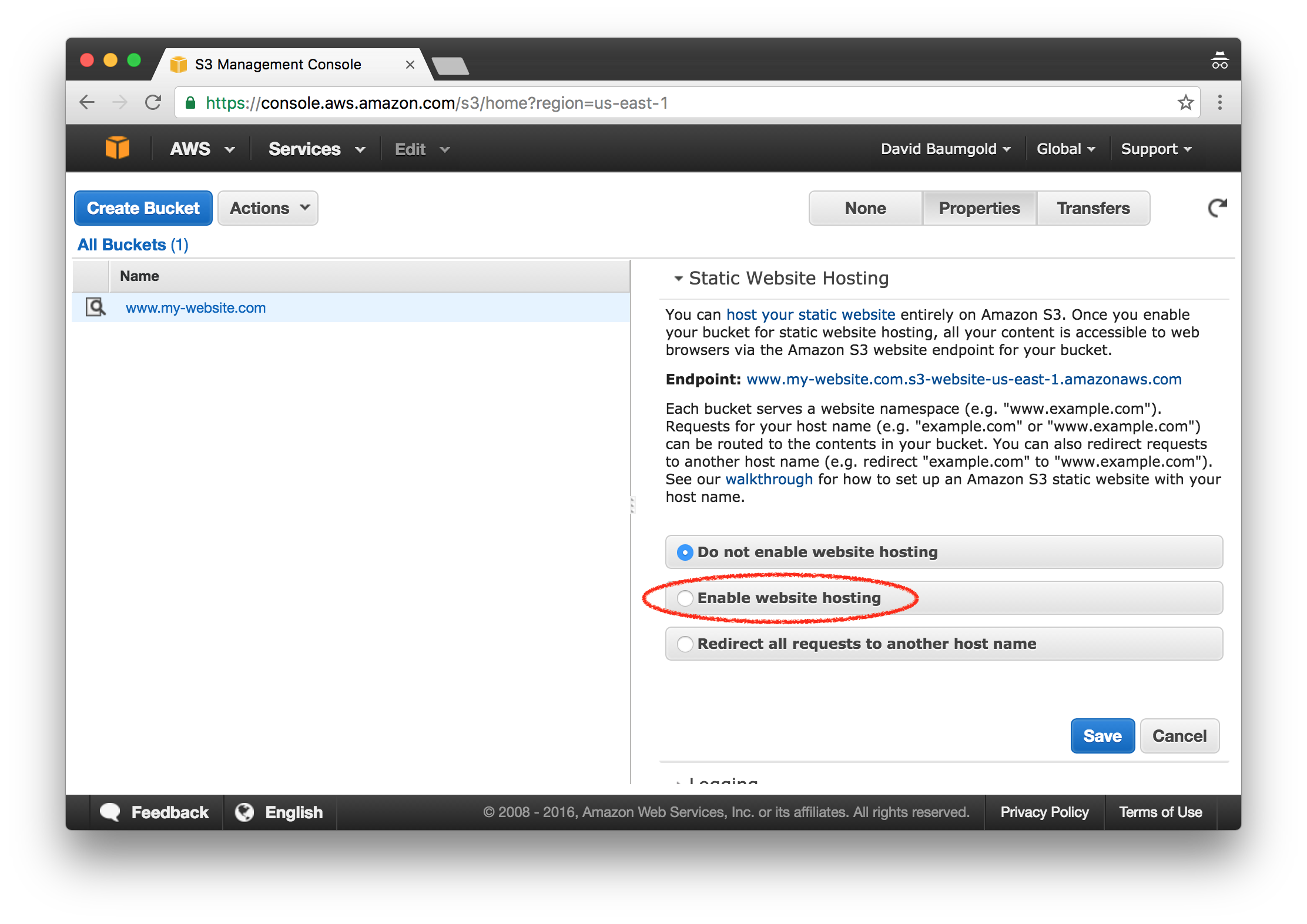Collapse the Static Website Hosting section
This screenshot has width=1307, height=924.
(x=679, y=278)
